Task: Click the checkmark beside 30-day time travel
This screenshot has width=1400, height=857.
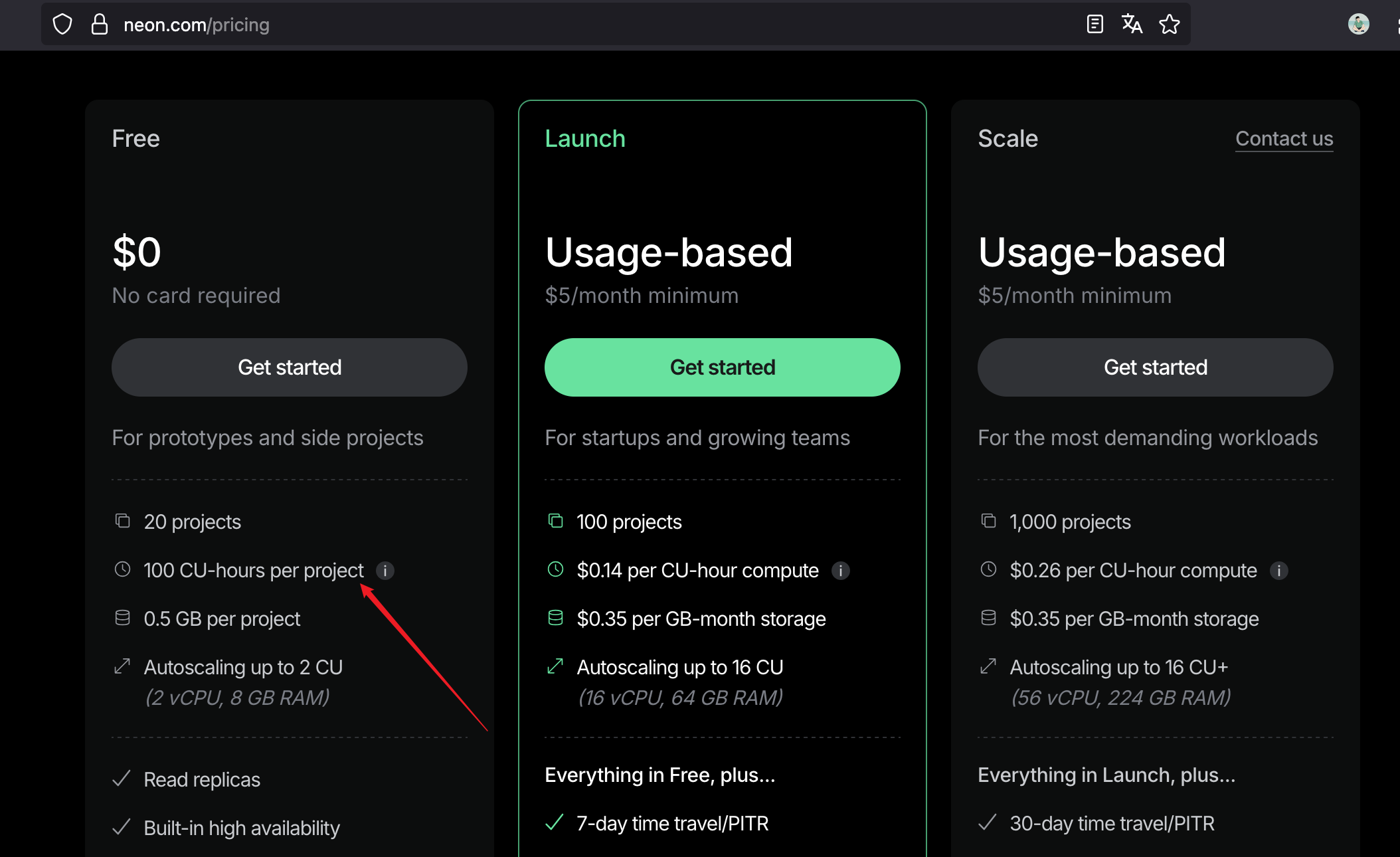Action: coord(988,822)
